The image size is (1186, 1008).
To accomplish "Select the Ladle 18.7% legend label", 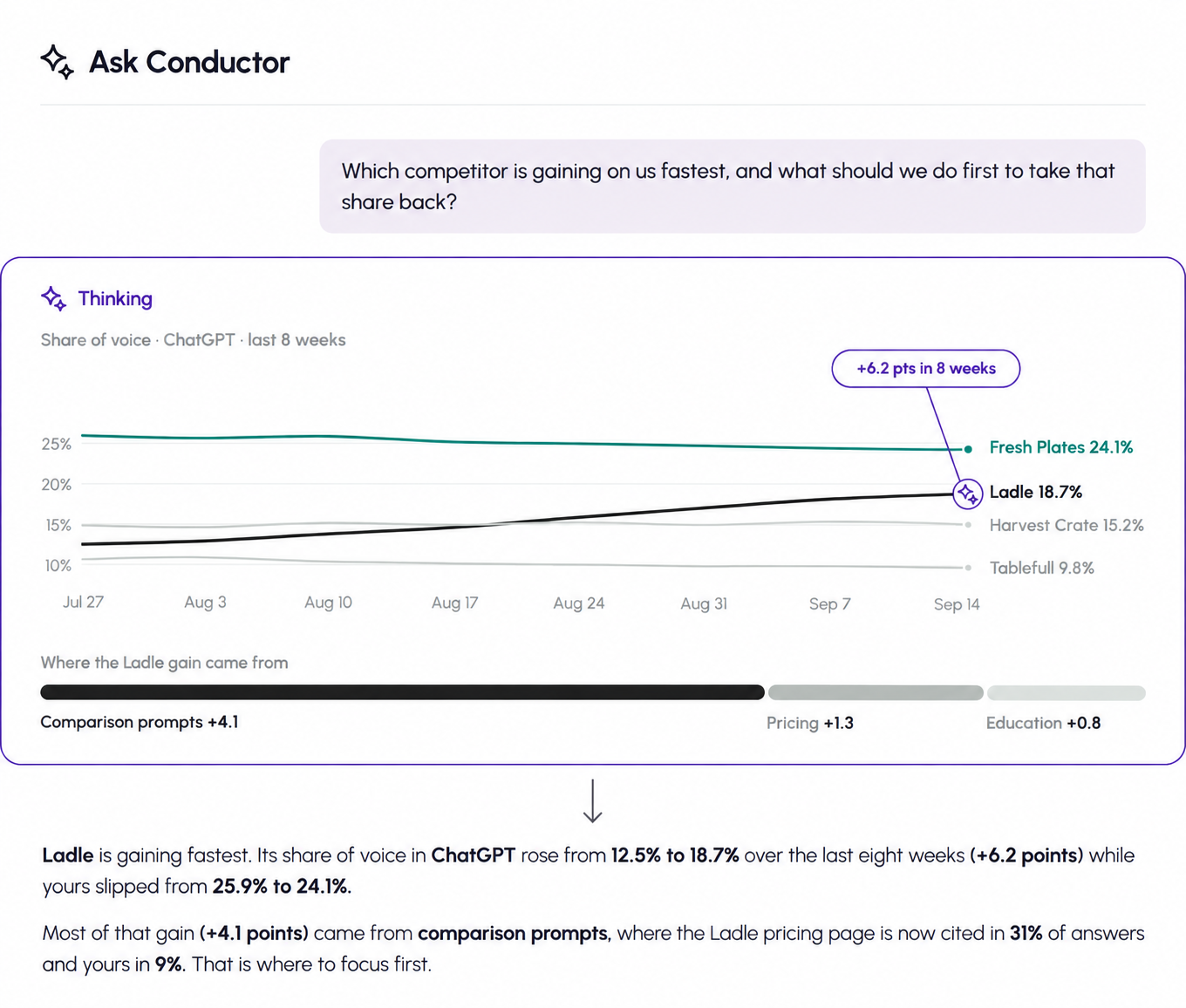I will 1036,492.
